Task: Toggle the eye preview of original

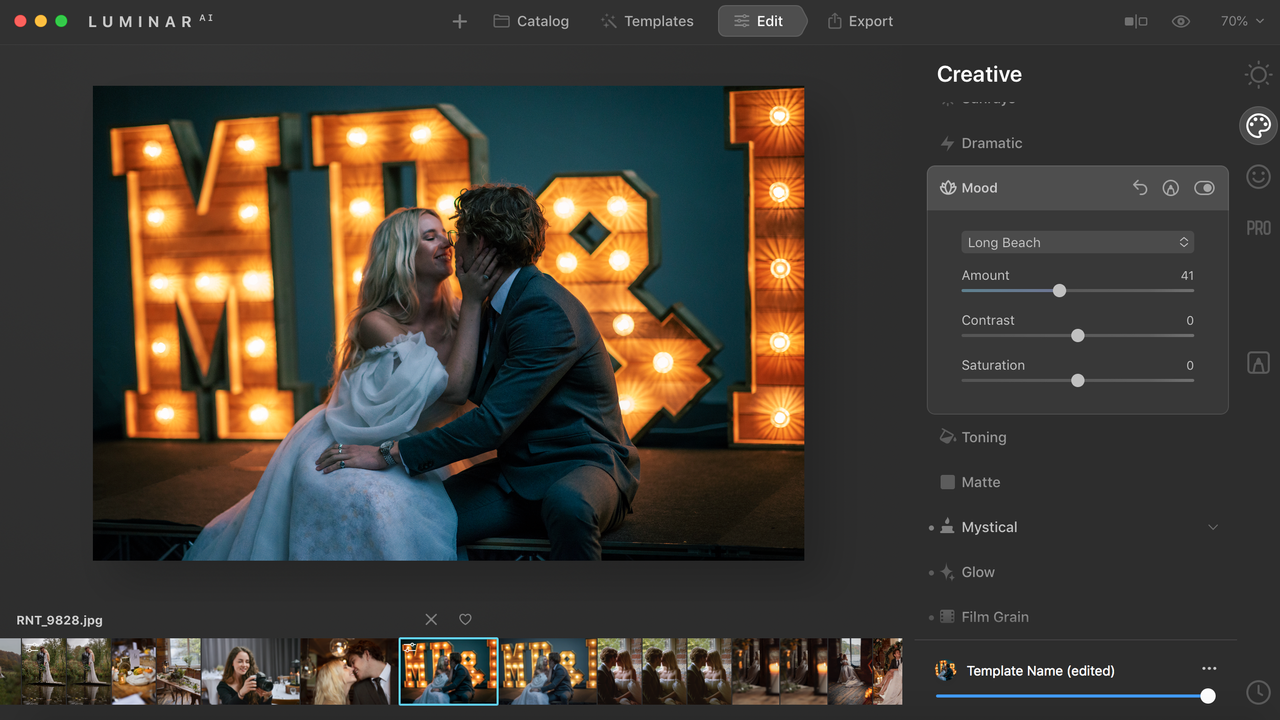Action: click(1181, 21)
